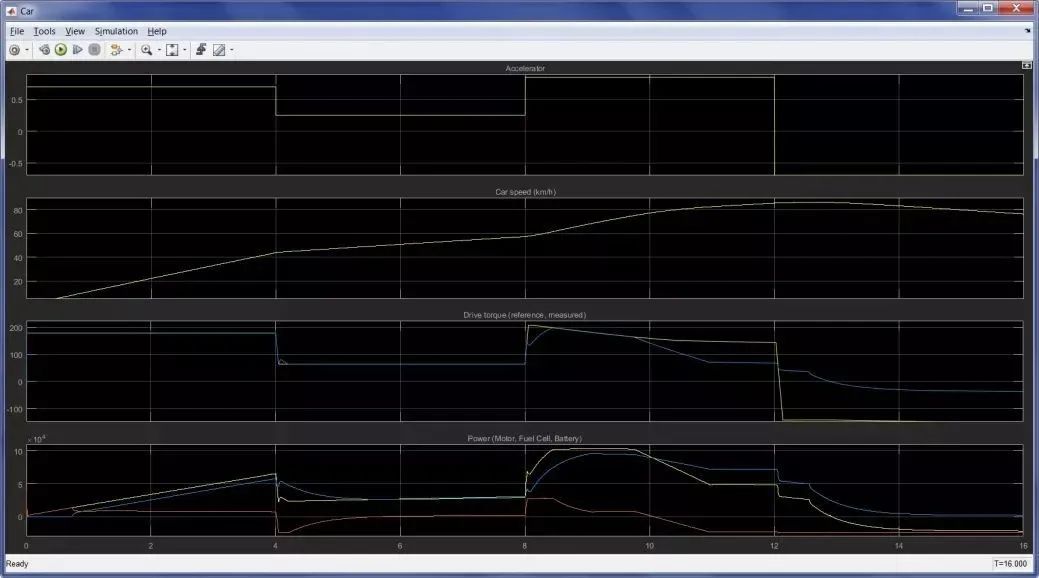Open the File menu
Image resolution: width=1039 pixels, height=578 pixels.
pos(17,31)
